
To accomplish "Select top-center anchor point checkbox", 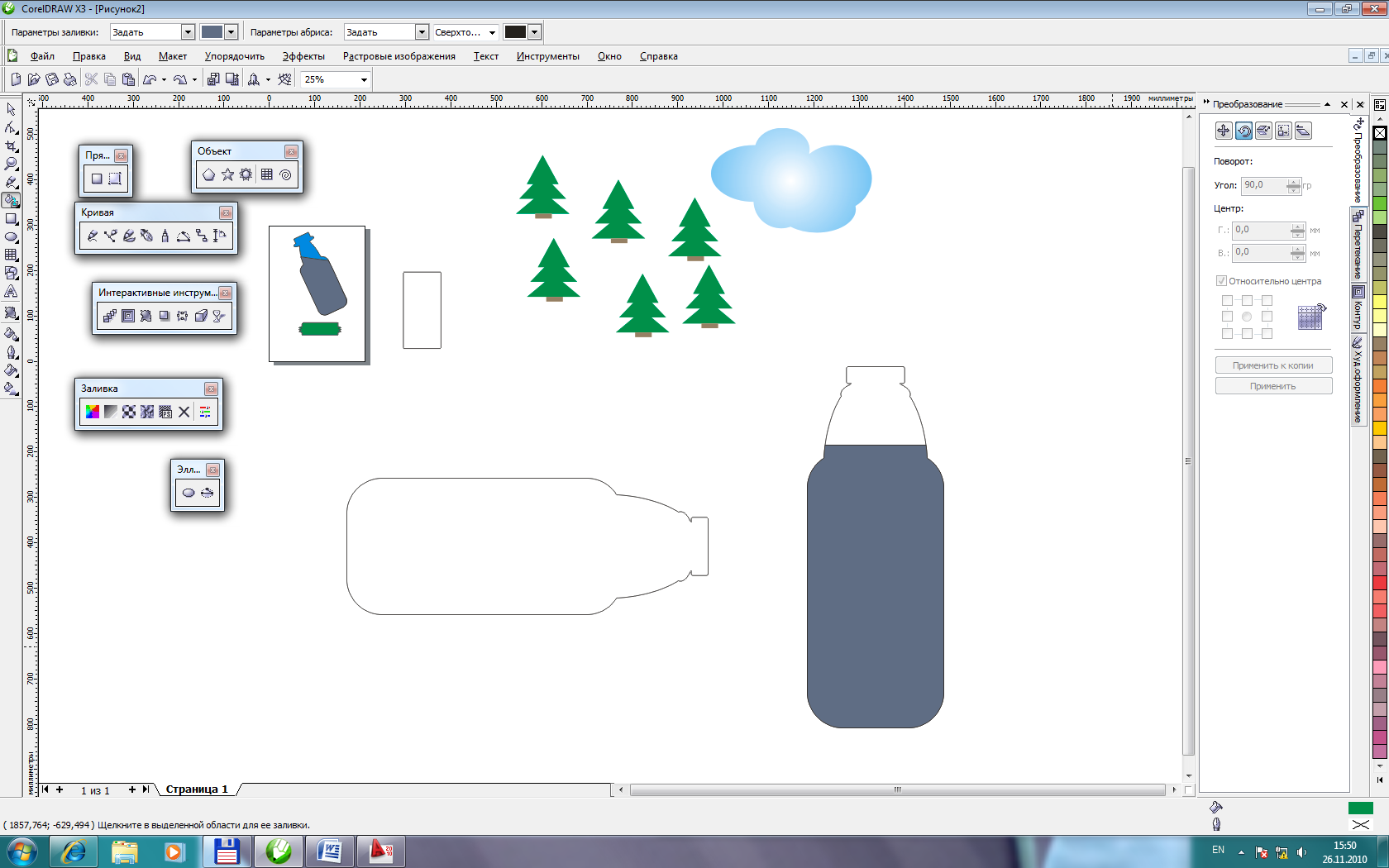I will [1247, 301].
